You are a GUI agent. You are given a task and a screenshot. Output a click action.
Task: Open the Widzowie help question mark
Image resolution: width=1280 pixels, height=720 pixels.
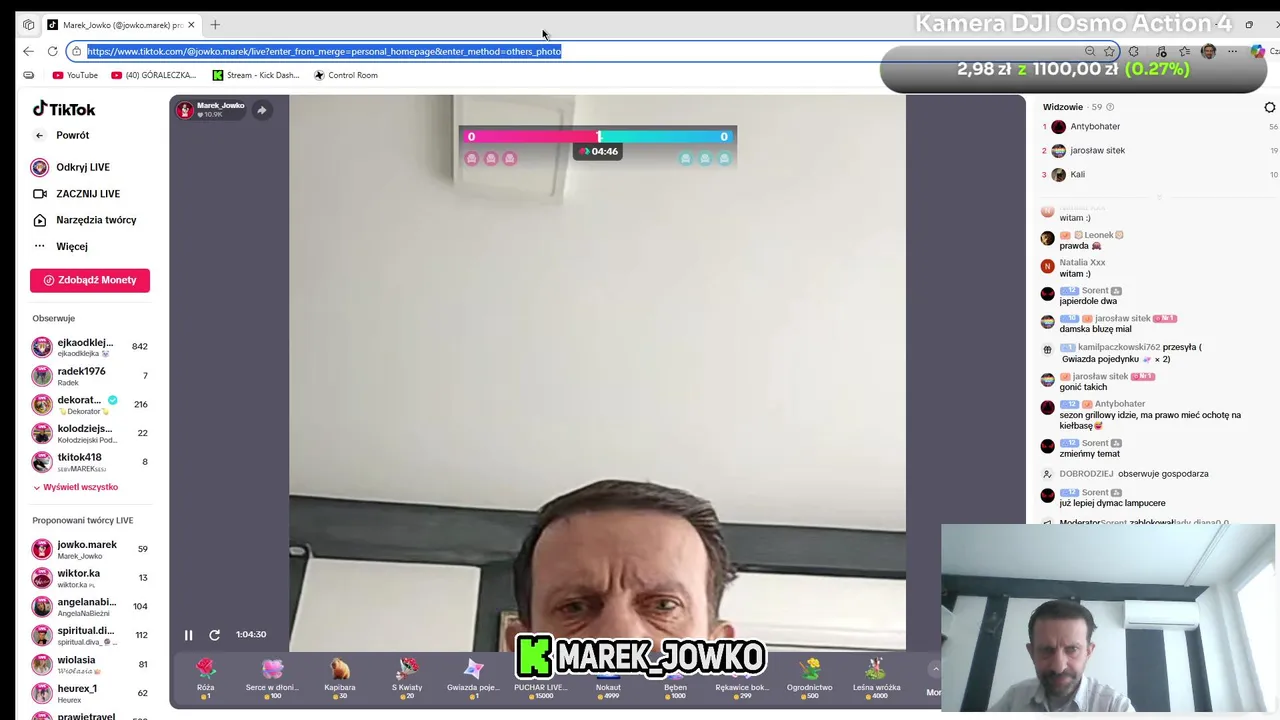click(1110, 107)
